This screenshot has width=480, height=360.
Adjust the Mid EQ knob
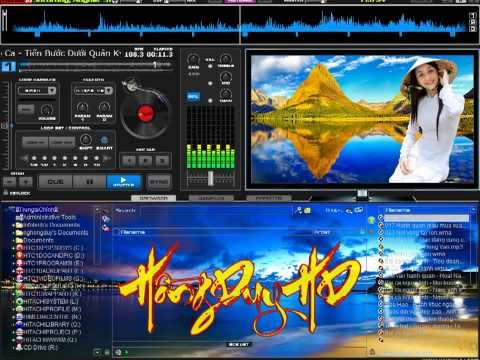tap(226, 76)
